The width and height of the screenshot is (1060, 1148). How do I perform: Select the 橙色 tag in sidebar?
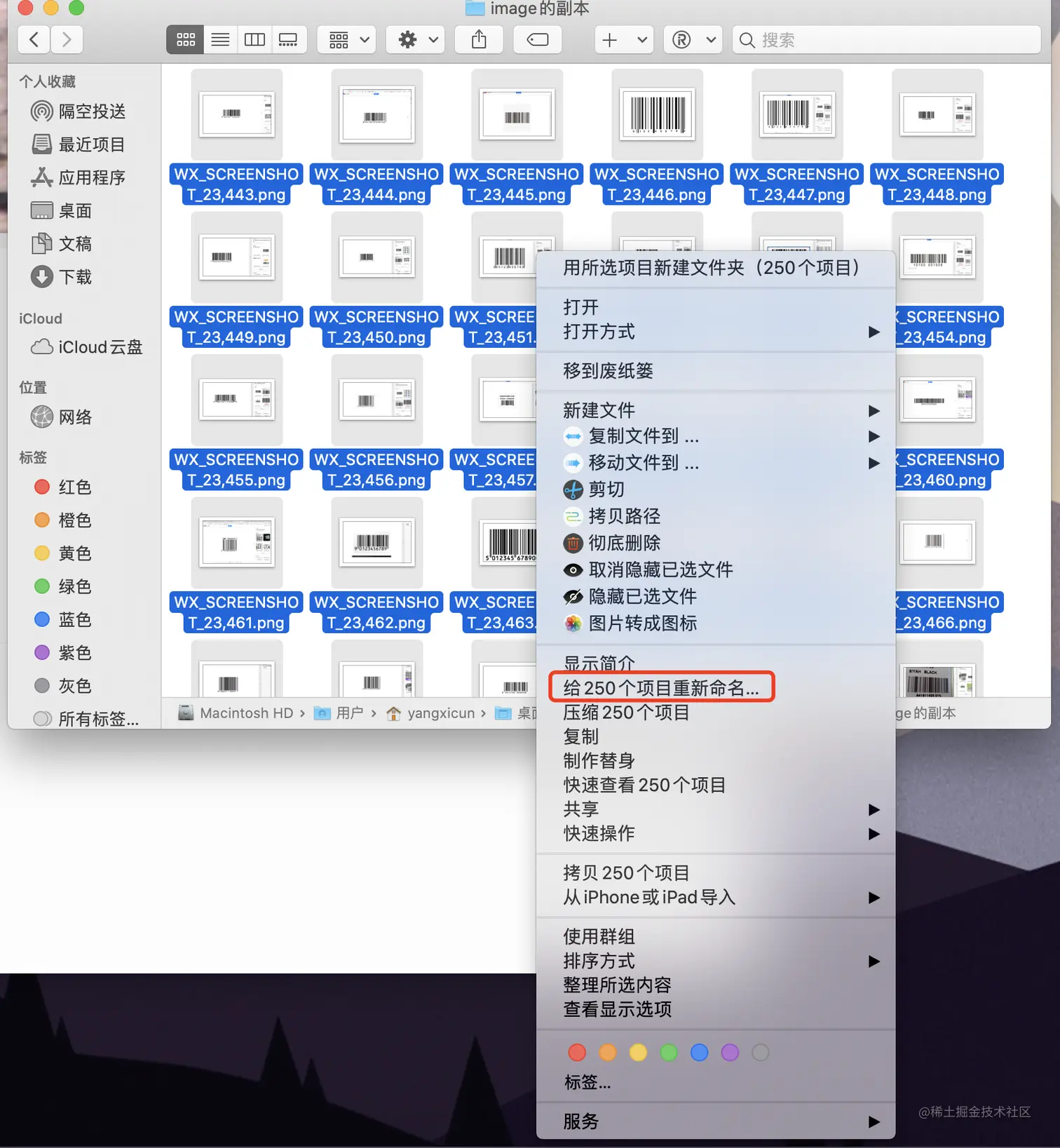[x=63, y=520]
